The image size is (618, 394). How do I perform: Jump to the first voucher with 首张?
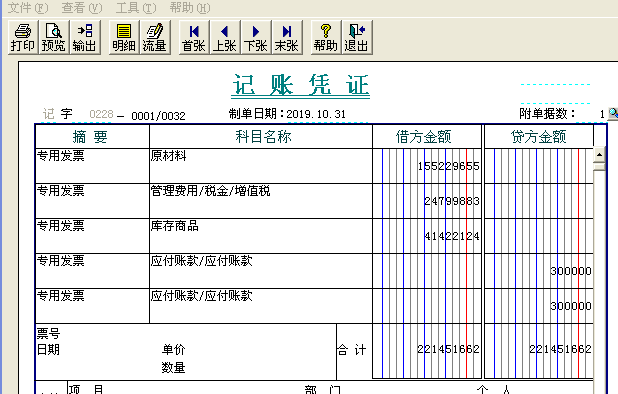[194, 37]
